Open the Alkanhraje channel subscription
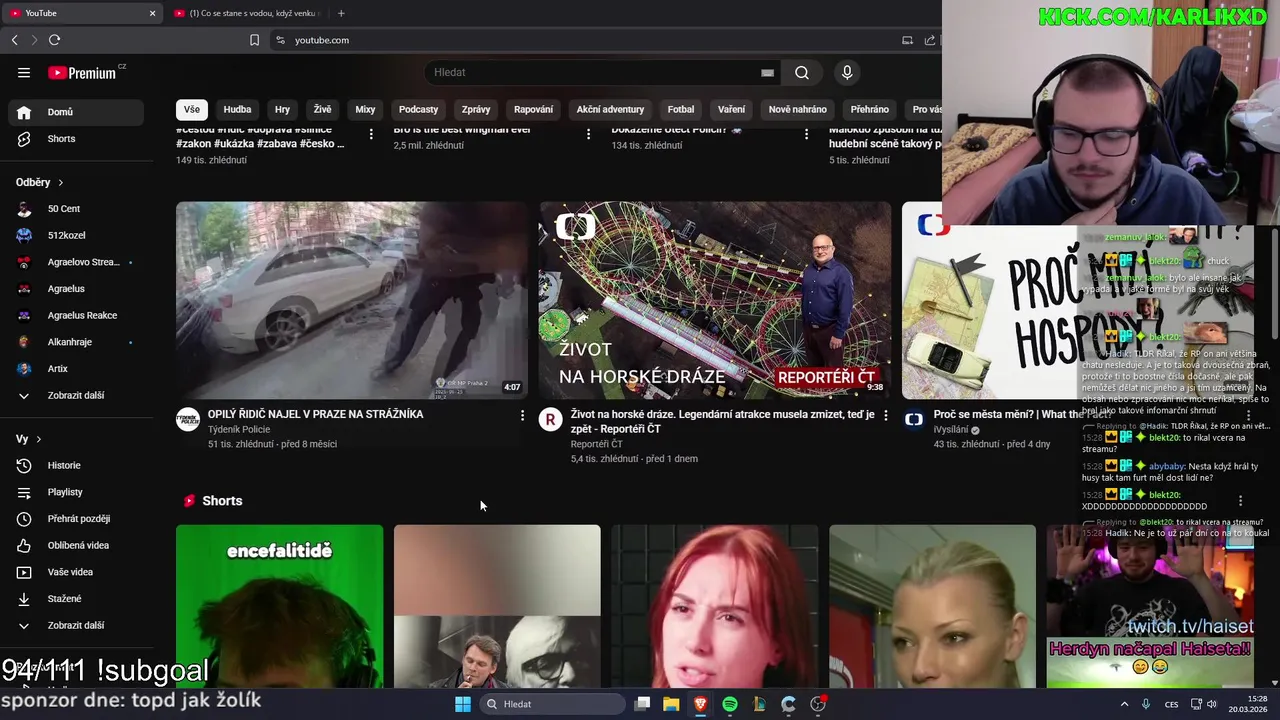Image resolution: width=1280 pixels, height=720 pixels. pyautogui.click(x=76, y=342)
